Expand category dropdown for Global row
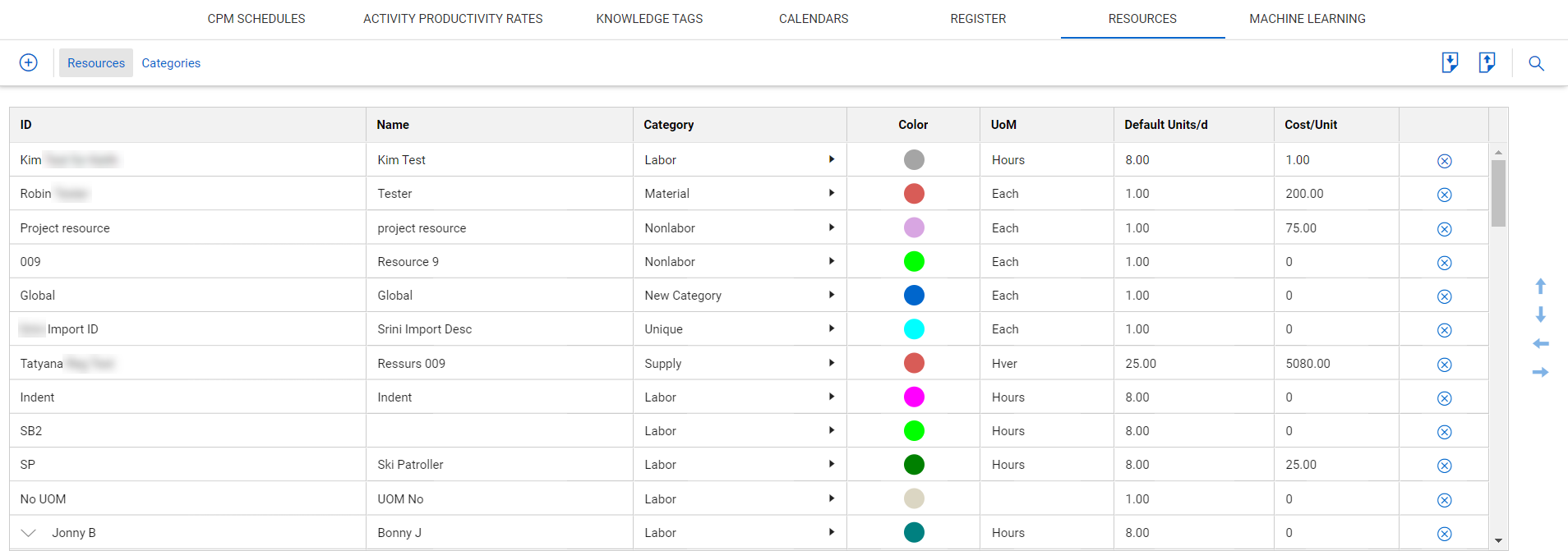 [x=831, y=295]
